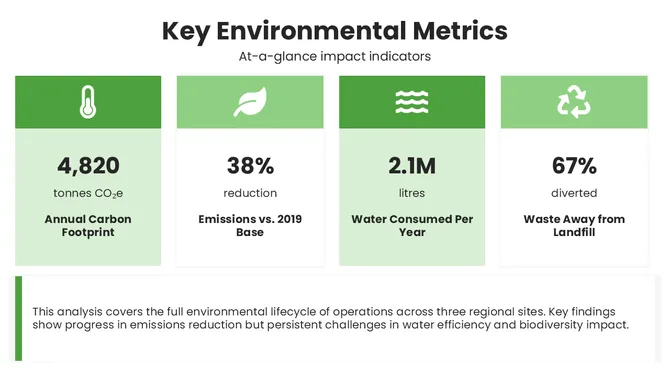This screenshot has width=670, height=376.
Task: Click the 'diverted' label
Action: coord(574,193)
